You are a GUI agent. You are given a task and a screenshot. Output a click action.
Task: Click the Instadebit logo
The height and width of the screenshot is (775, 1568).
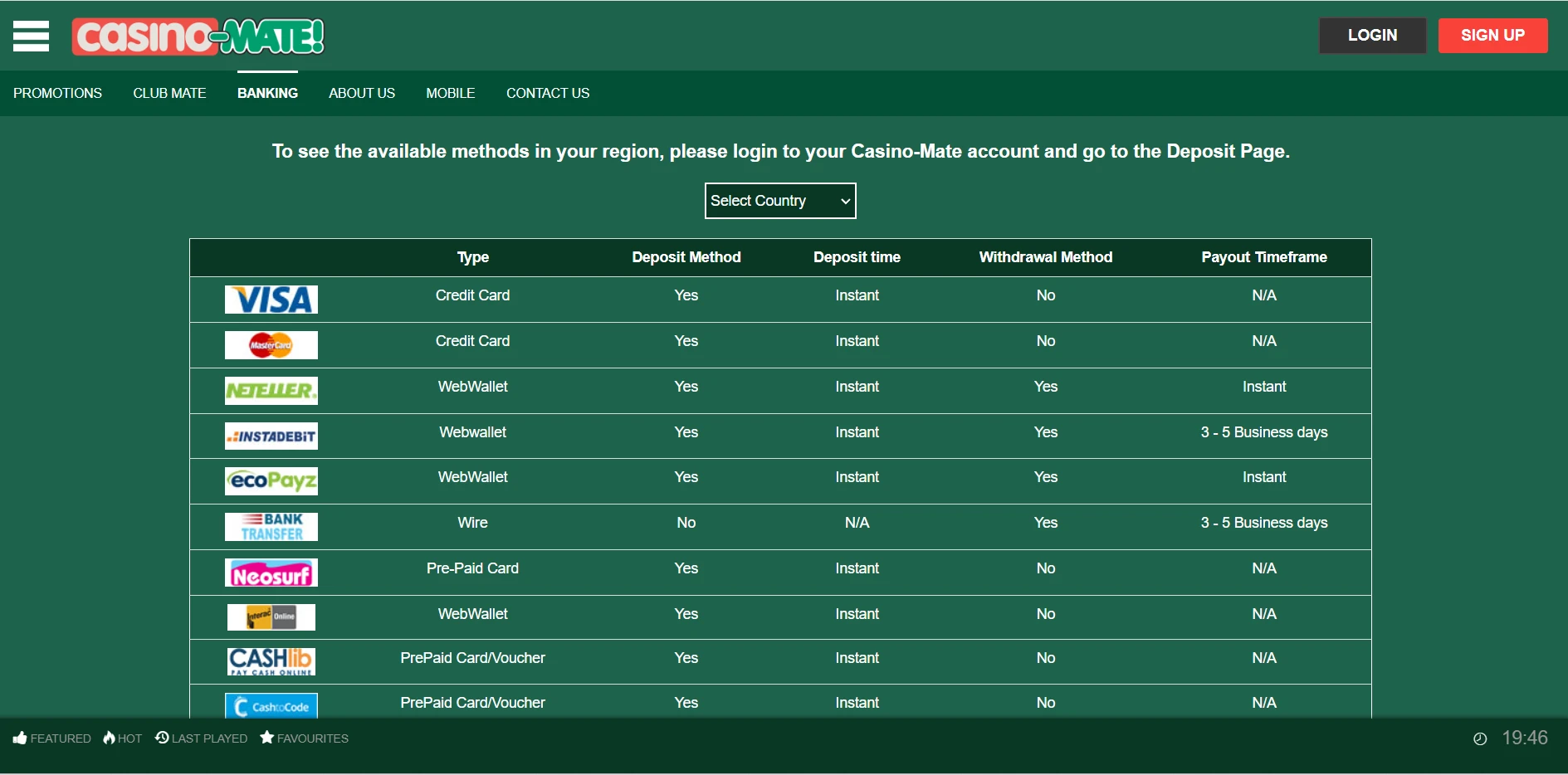271,436
